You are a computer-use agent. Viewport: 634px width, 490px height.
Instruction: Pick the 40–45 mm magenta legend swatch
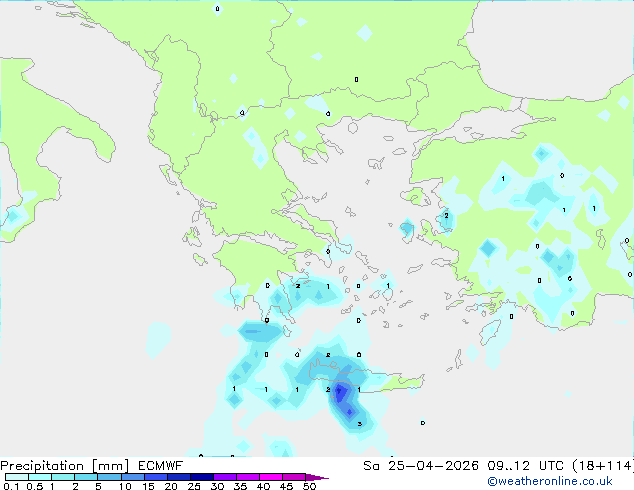[x=271, y=477]
